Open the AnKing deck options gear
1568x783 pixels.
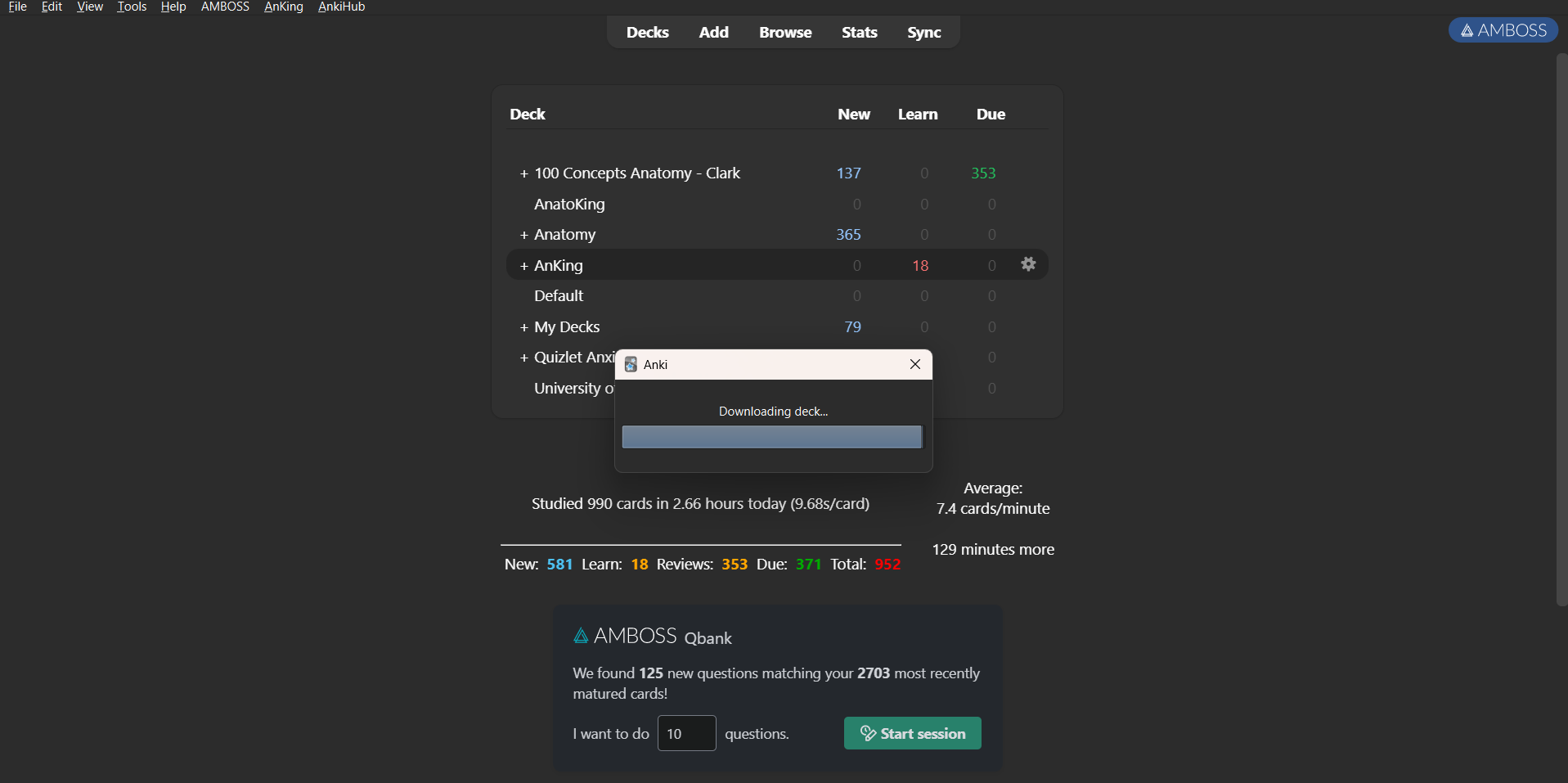click(1028, 264)
